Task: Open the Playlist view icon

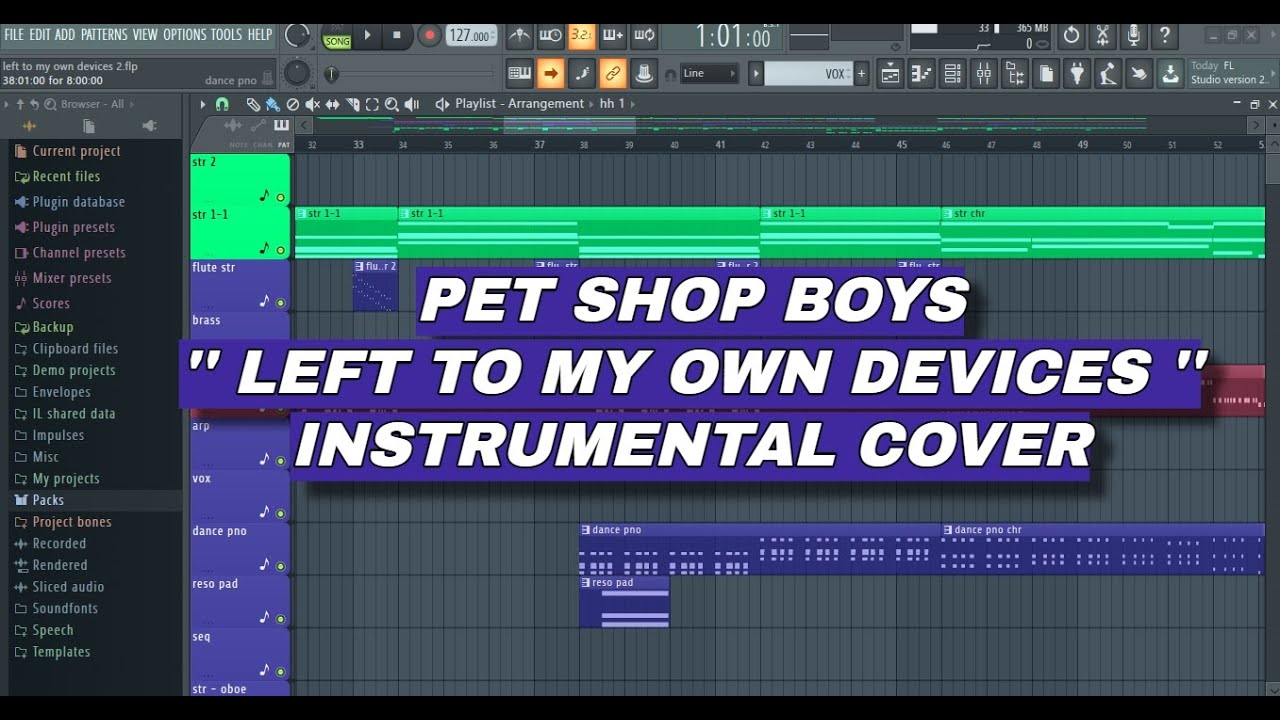Action: click(x=891, y=73)
